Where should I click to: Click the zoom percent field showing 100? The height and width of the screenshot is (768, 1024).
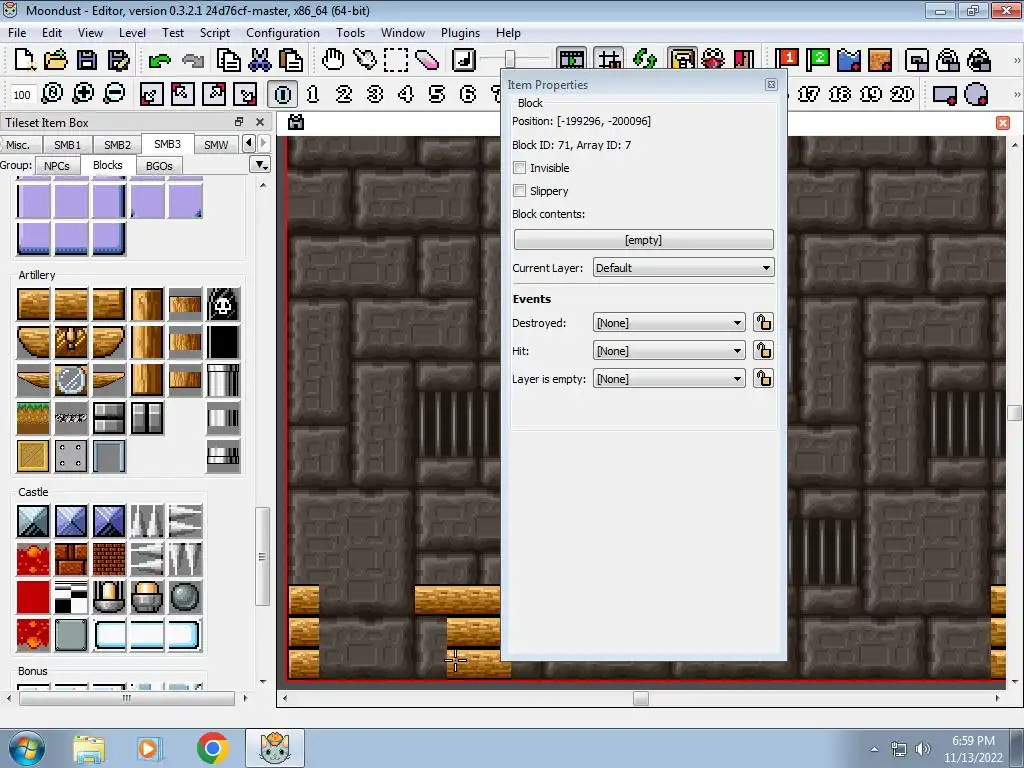coord(22,95)
